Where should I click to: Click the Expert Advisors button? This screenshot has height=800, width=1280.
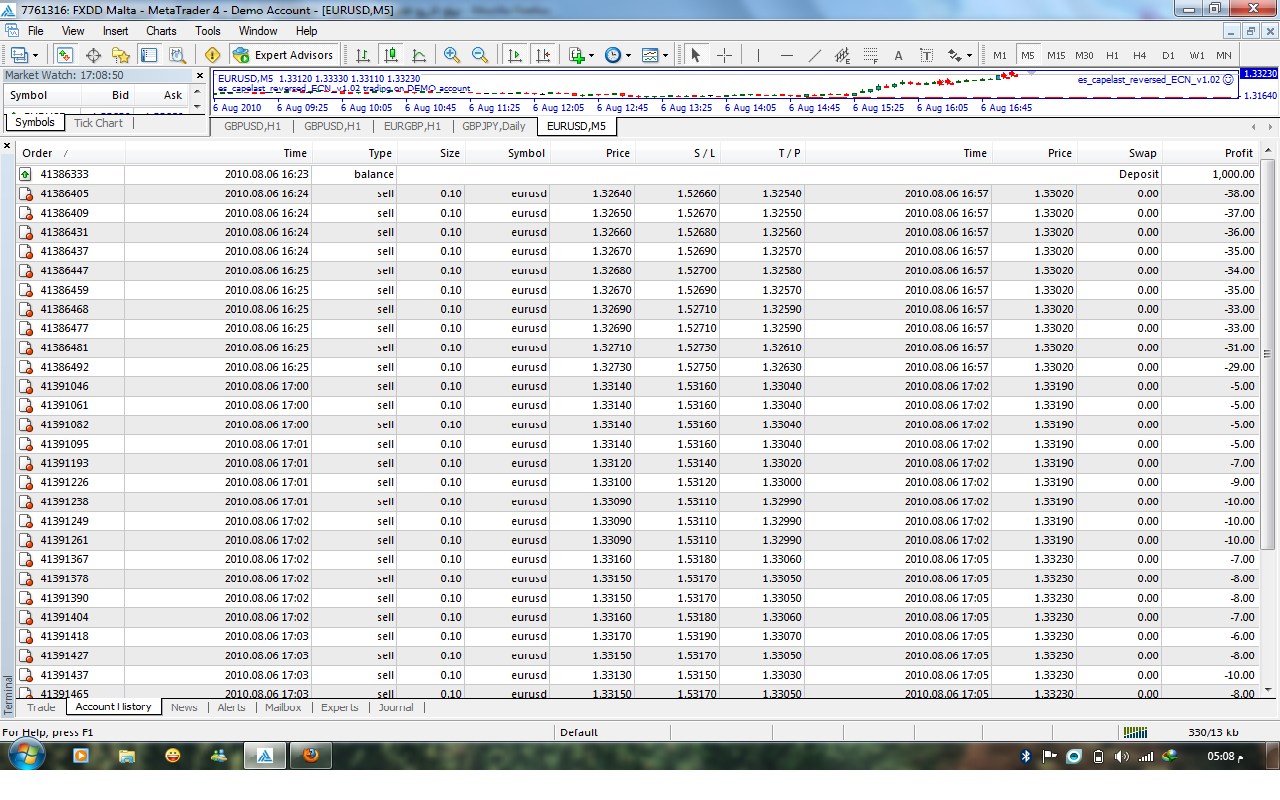283,55
